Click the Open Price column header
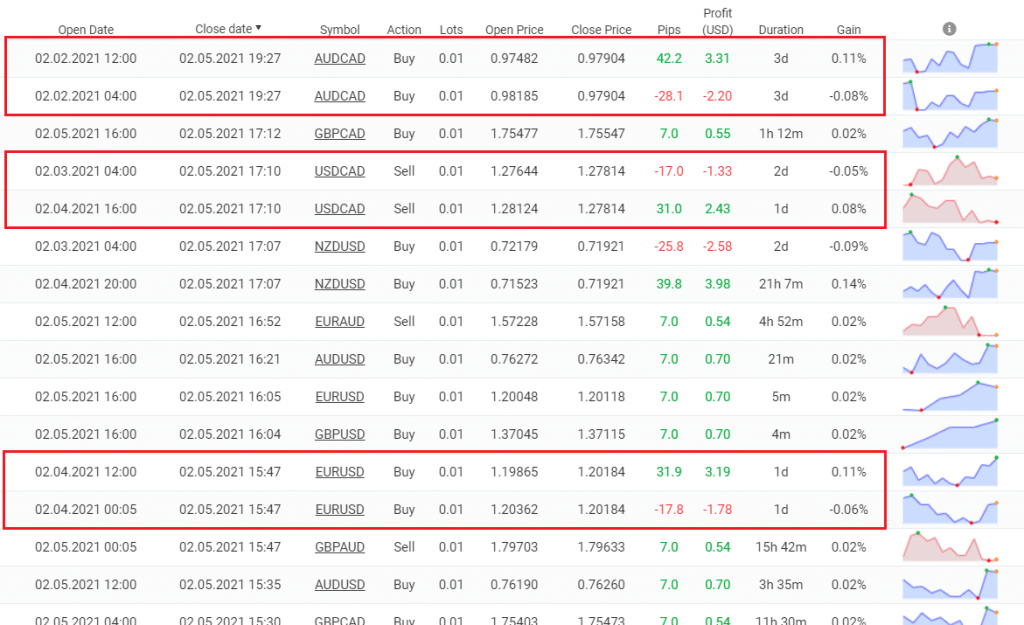1024x625 pixels. click(x=514, y=30)
